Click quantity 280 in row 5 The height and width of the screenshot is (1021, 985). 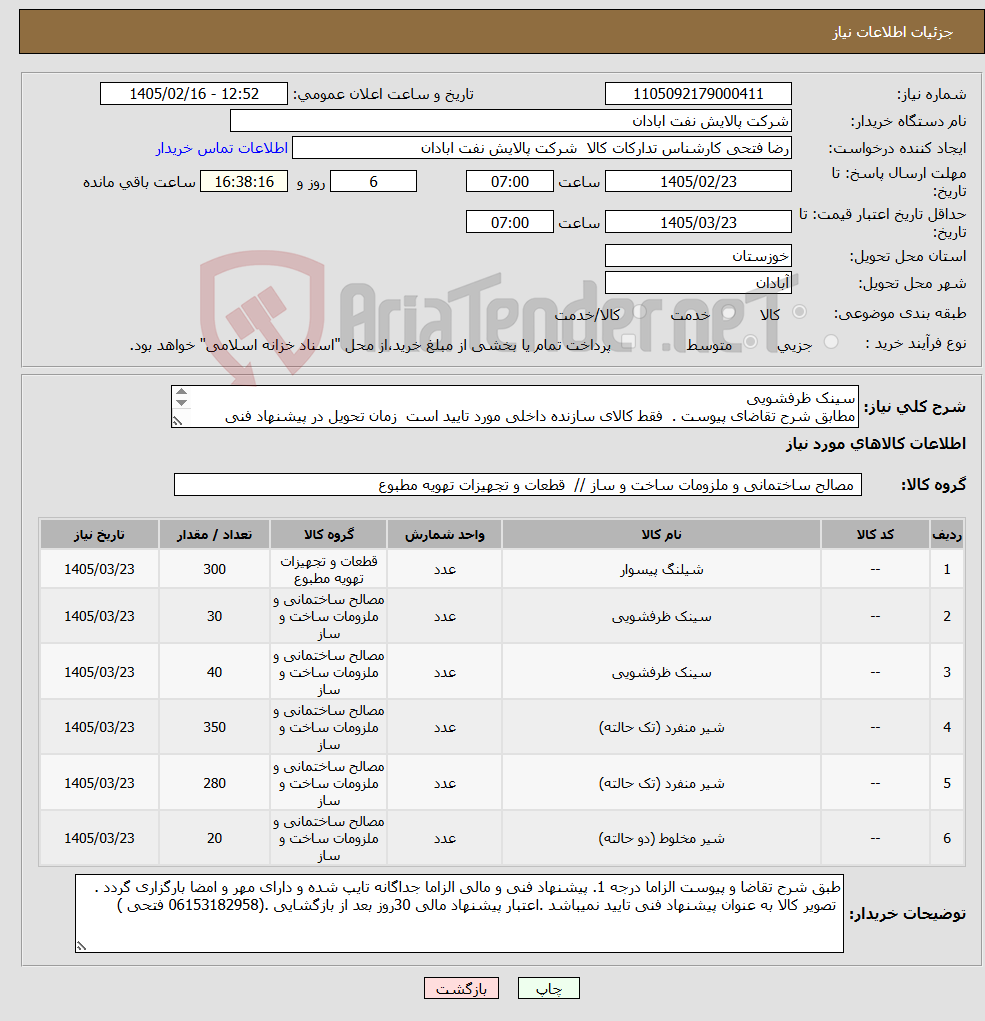[x=214, y=784]
